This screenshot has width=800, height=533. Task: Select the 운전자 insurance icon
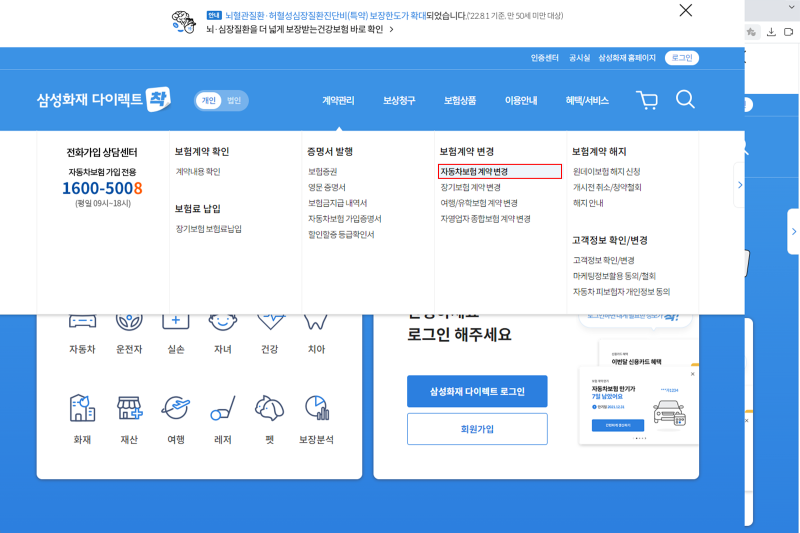[129, 322]
